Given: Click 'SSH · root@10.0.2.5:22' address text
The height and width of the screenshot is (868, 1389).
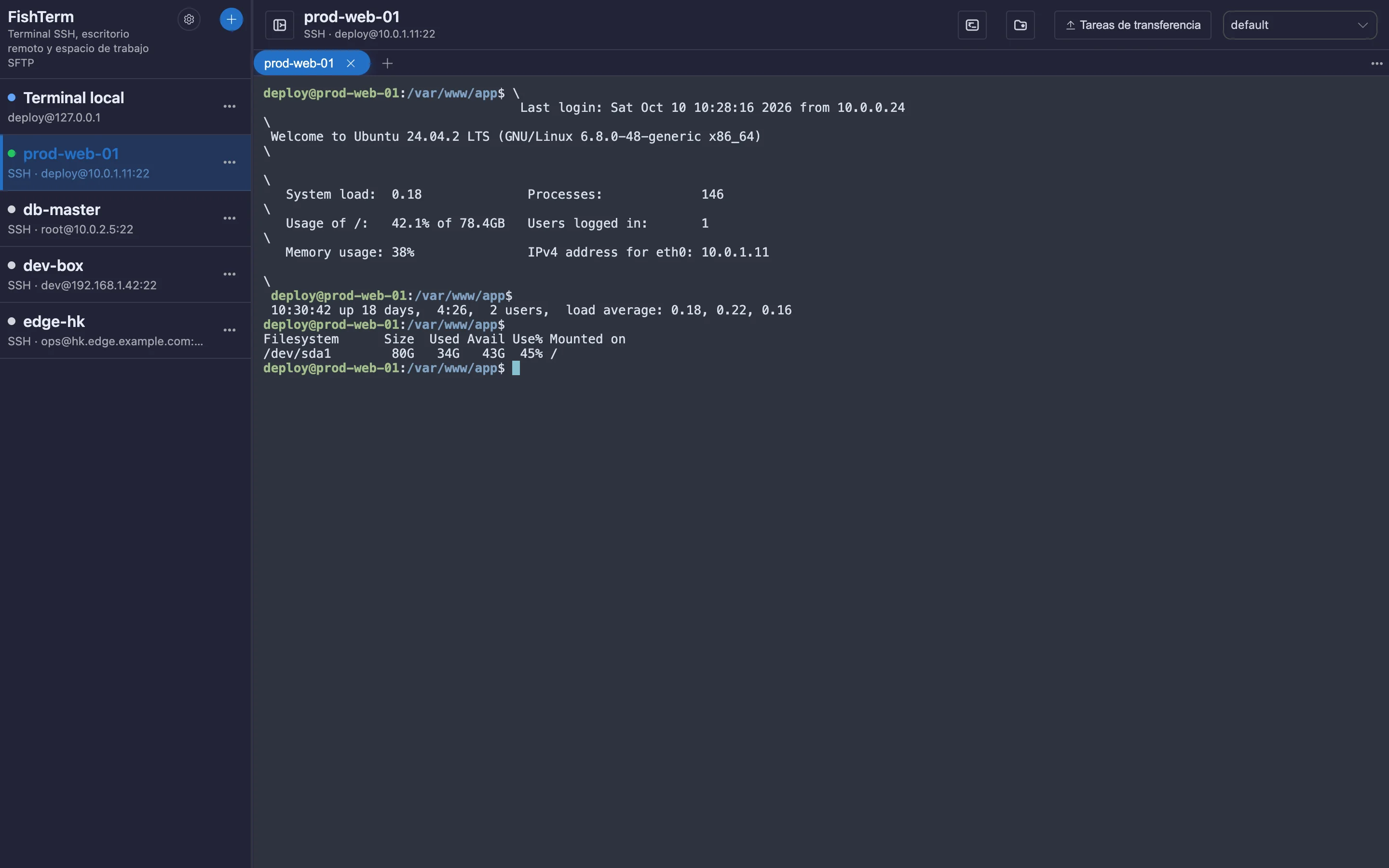Looking at the screenshot, I should (x=70, y=230).
